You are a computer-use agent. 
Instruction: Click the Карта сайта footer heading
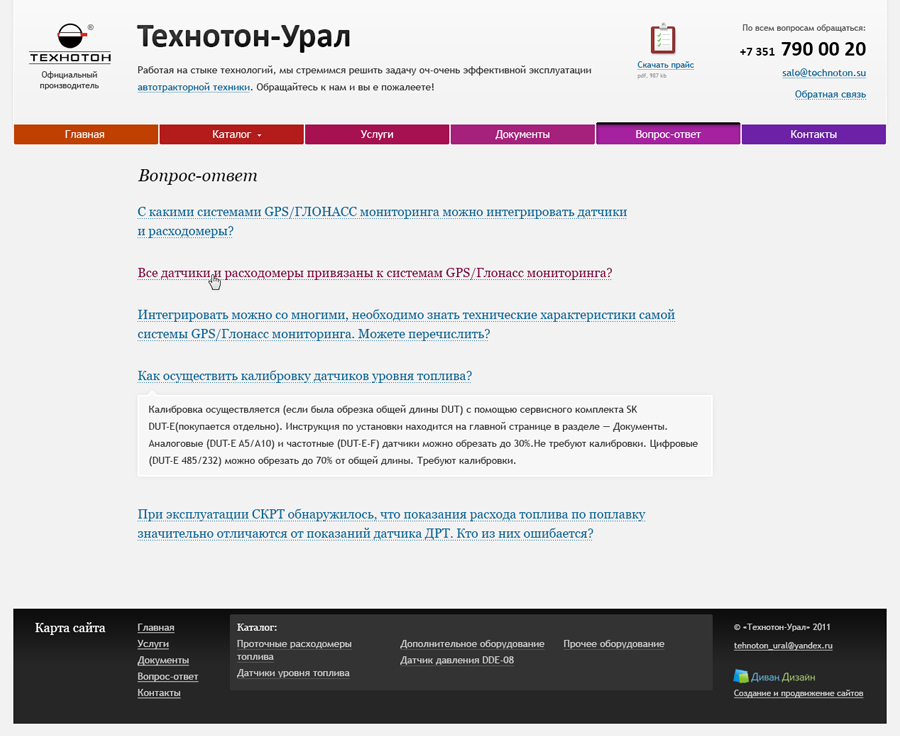pos(70,627)
